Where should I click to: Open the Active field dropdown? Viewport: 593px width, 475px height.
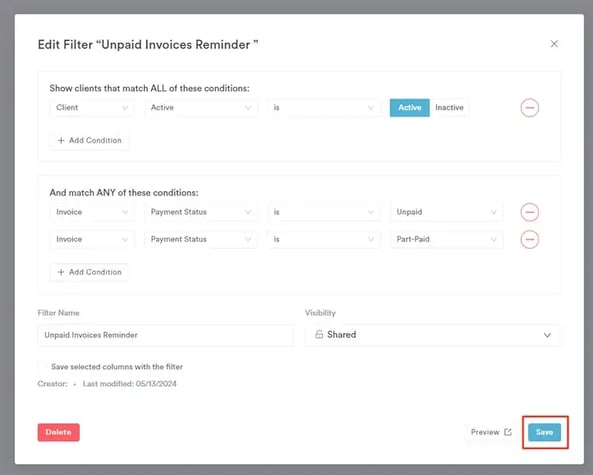201,108
